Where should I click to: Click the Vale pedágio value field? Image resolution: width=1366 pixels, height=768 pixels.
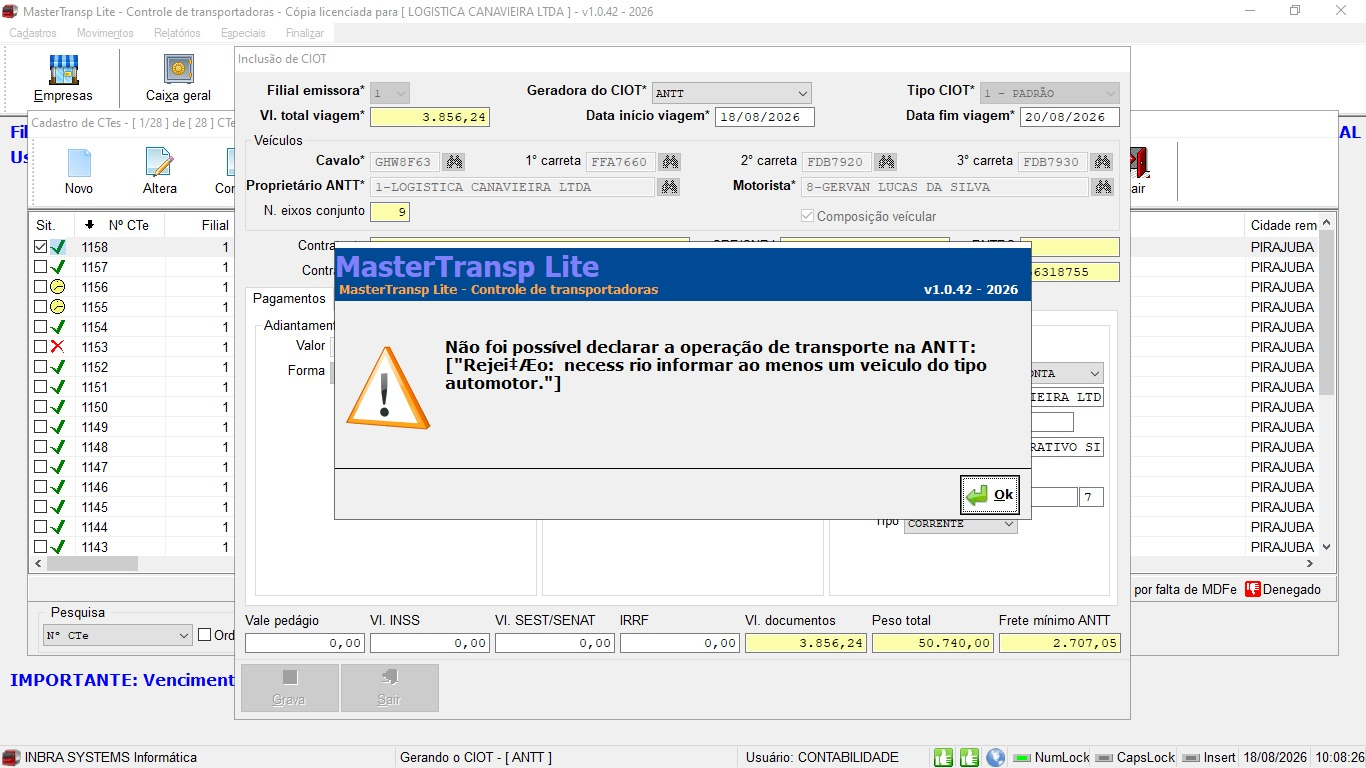click(305, 643)
